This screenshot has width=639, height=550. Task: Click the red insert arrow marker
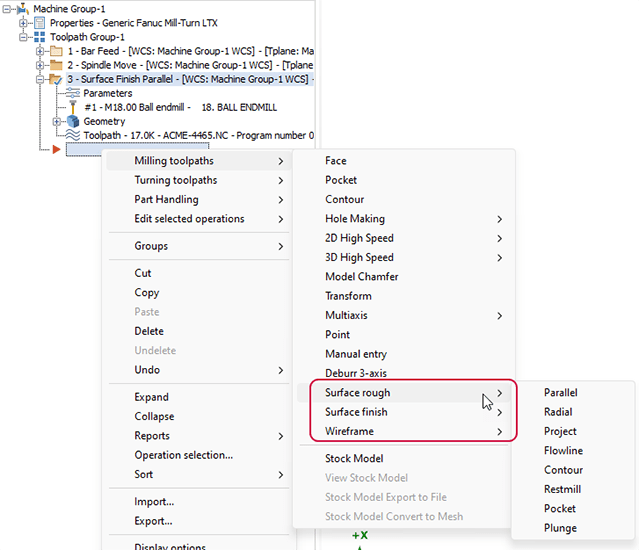tap(57, 150)
